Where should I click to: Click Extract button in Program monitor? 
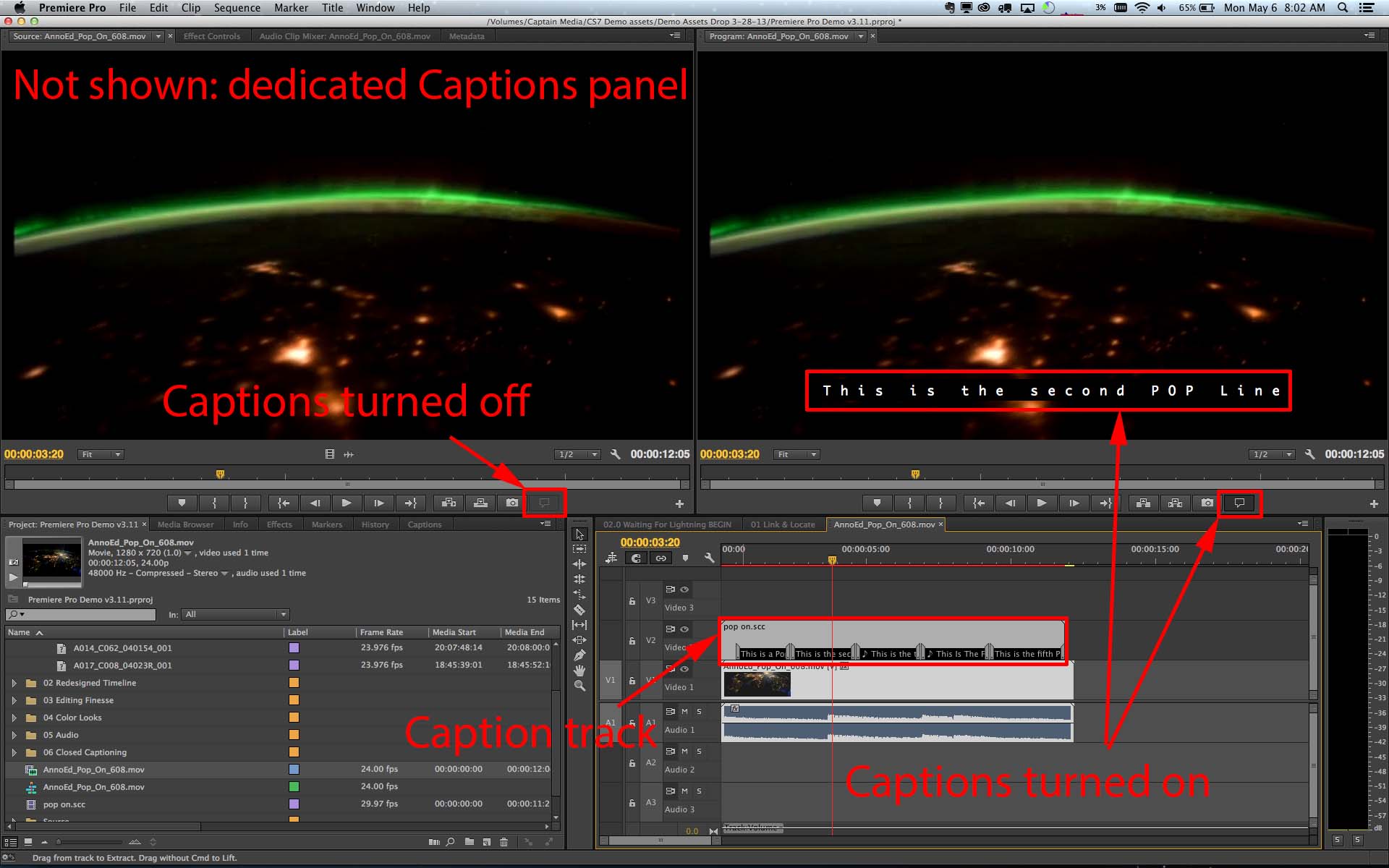point(1176,503)
